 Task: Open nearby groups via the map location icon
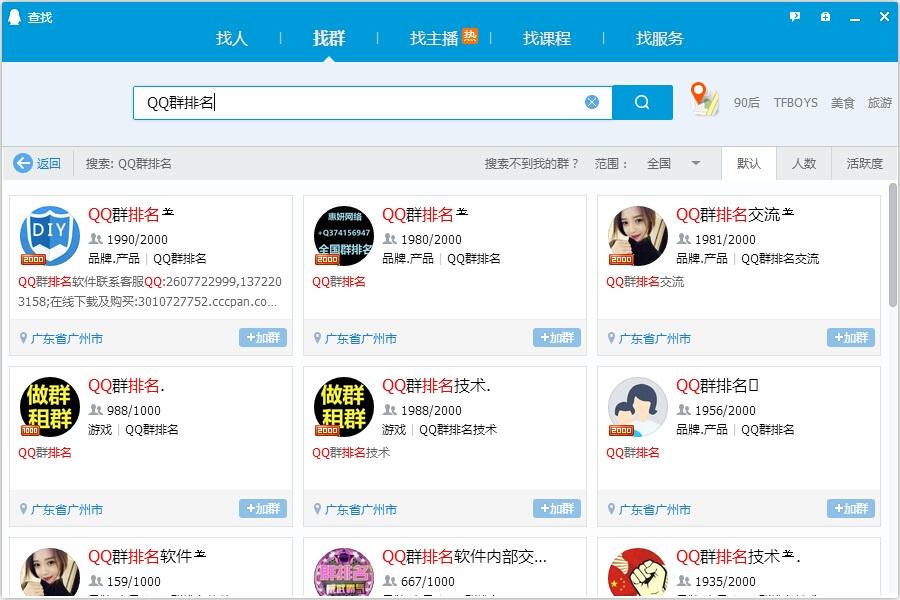coord(704,101)
